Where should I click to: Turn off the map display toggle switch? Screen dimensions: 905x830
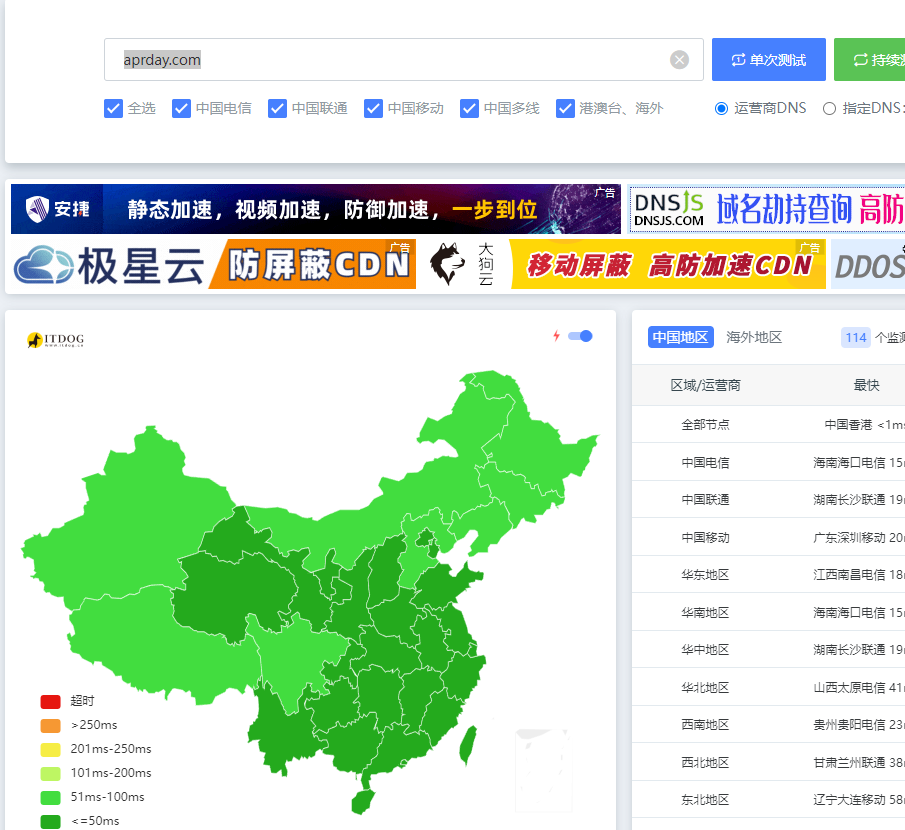click(x=578, y=337)
